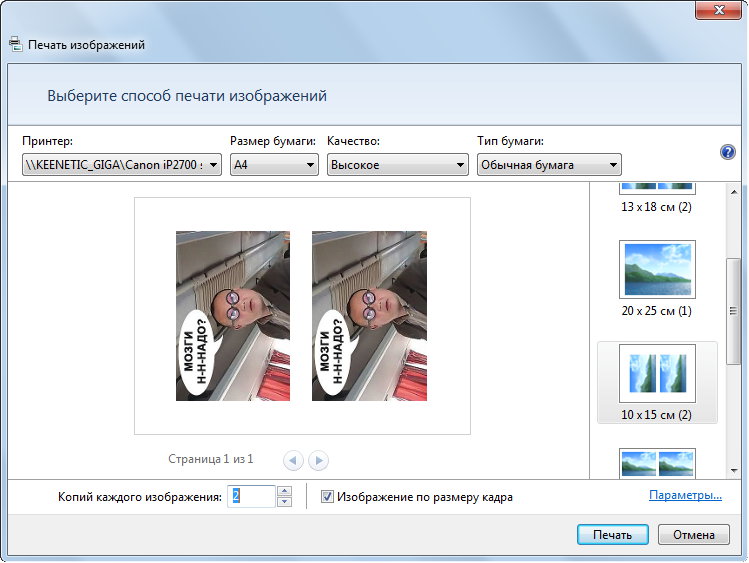749x563 pixels.
Task: Click the right preview image on page
Action: tap(369, 316)
